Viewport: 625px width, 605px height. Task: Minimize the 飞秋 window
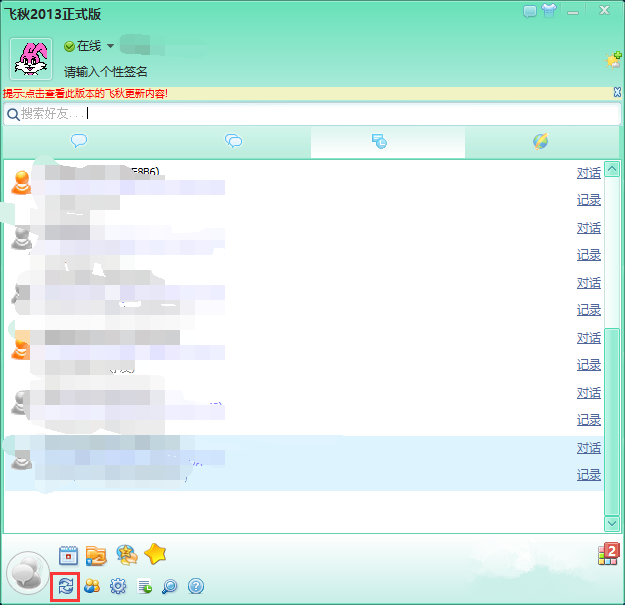point(573,12)
